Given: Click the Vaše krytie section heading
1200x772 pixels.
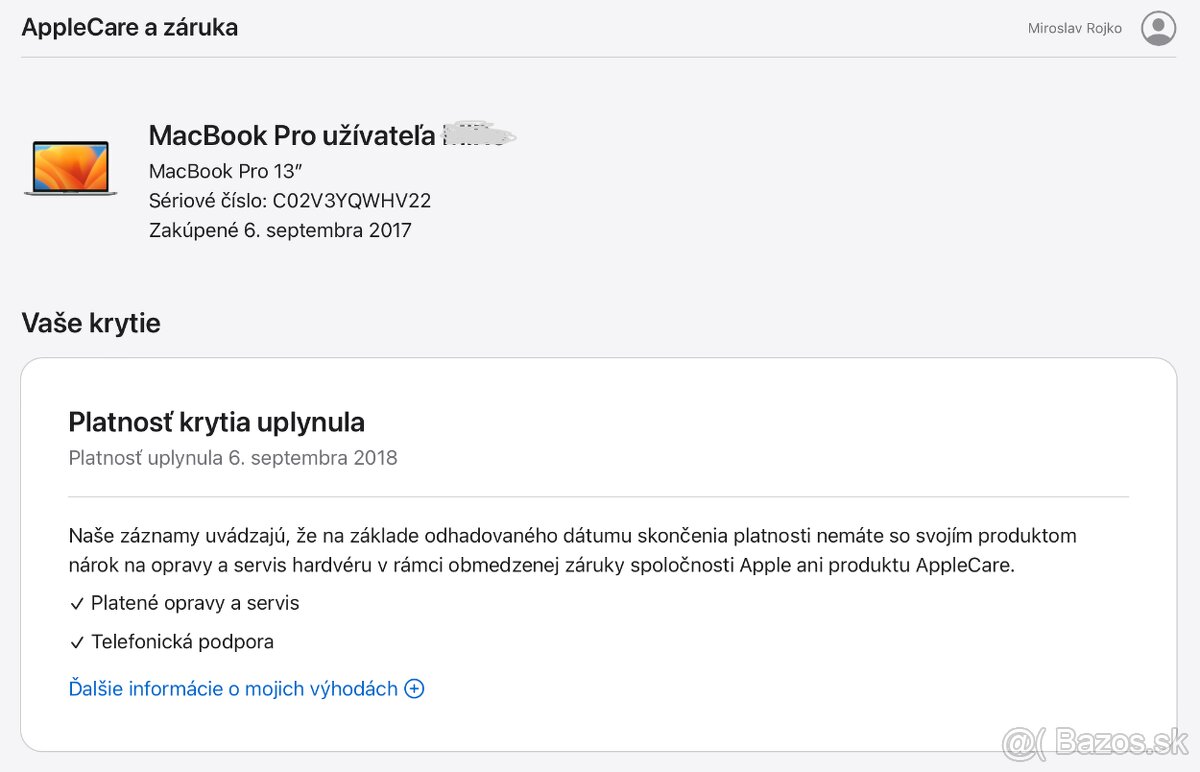Looking at the screenshot, I should (91, 322).
